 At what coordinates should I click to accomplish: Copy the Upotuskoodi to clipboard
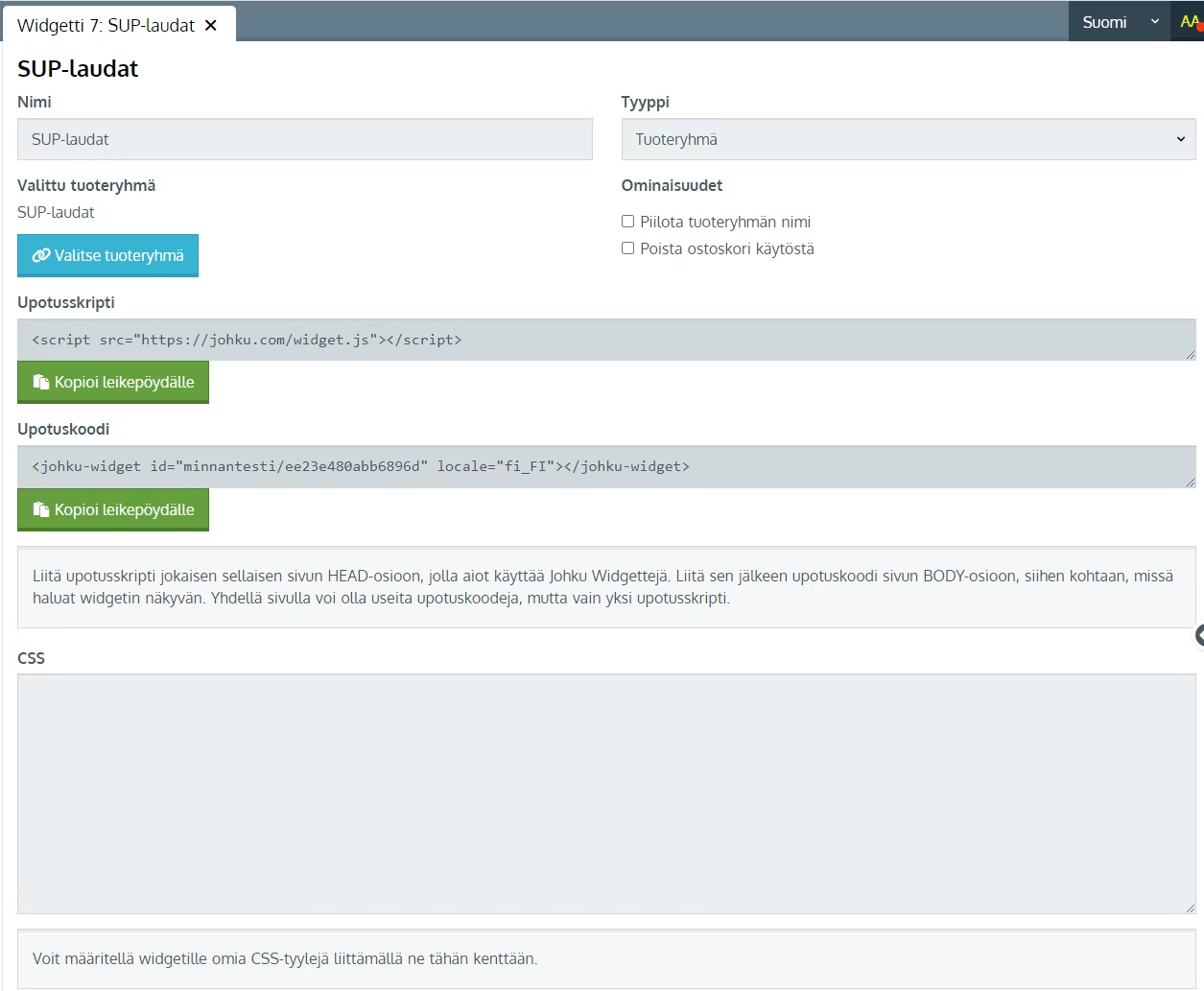(113, 509)
